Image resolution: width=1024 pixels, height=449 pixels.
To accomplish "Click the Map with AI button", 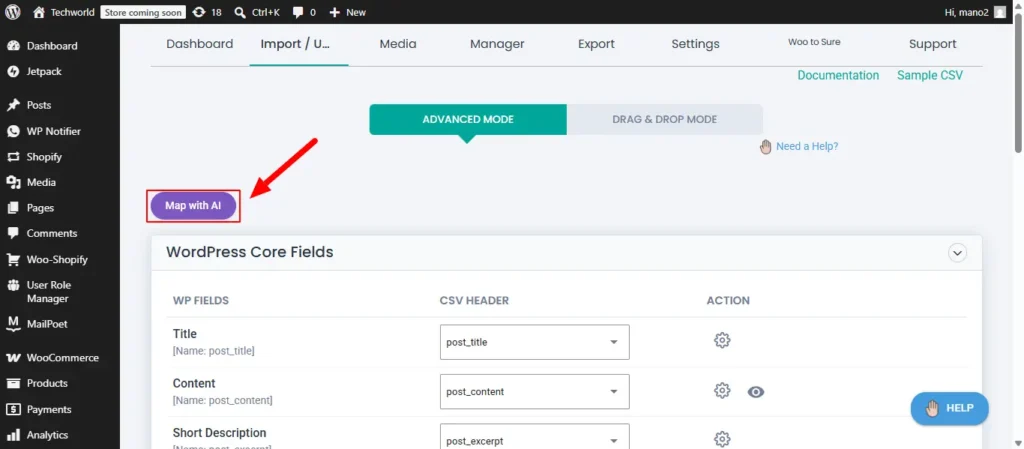I will pos(193,206).
